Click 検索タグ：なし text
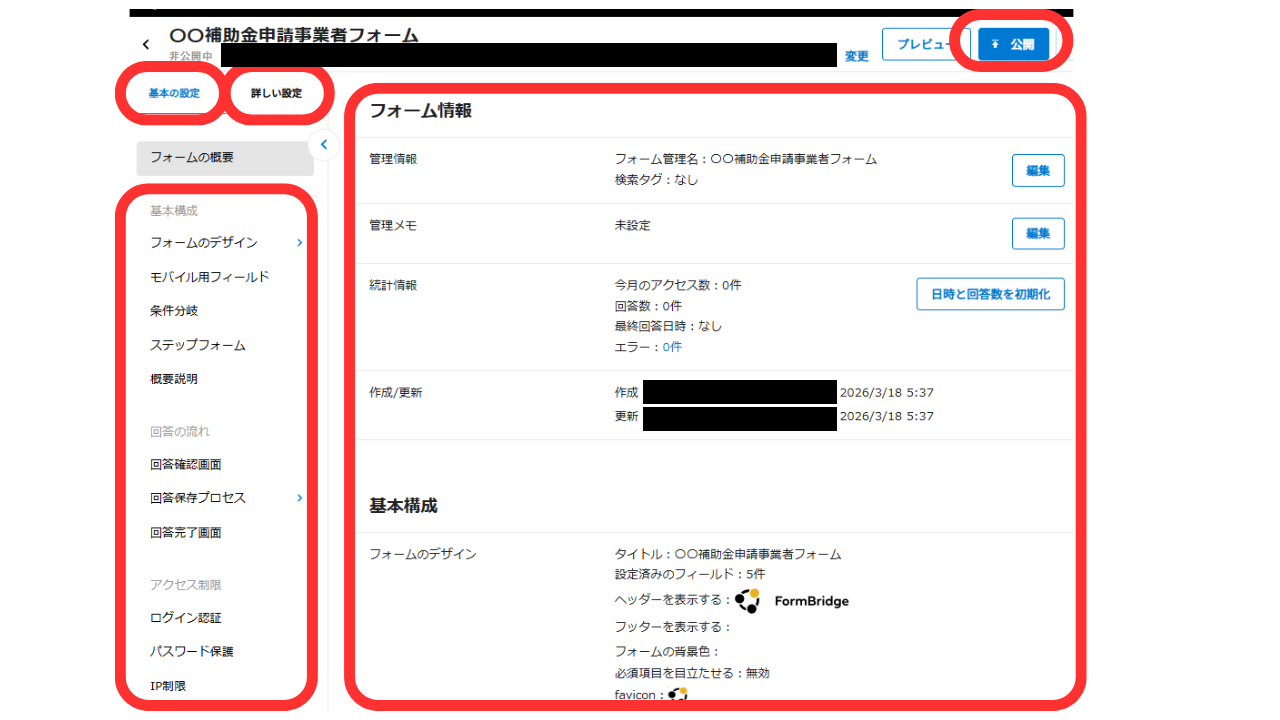 657,180
